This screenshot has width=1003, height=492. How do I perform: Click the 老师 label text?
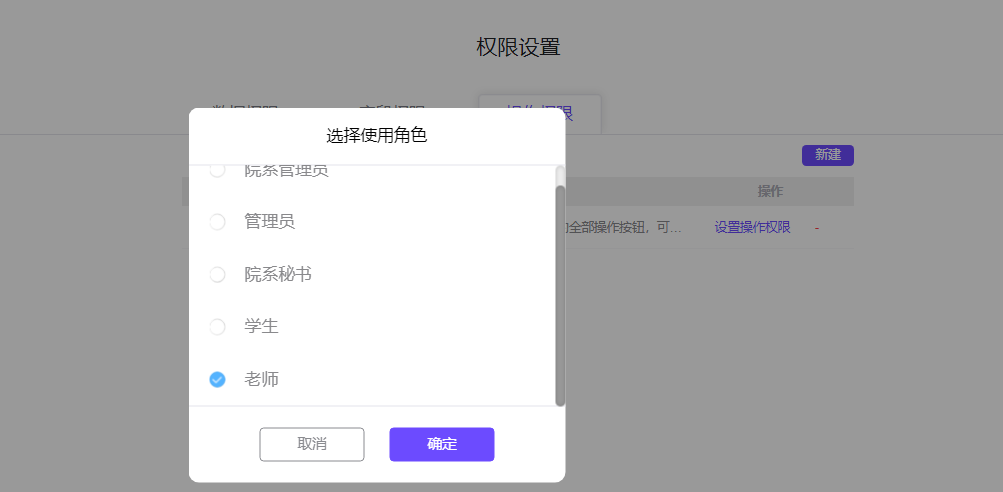pos(261,380)
